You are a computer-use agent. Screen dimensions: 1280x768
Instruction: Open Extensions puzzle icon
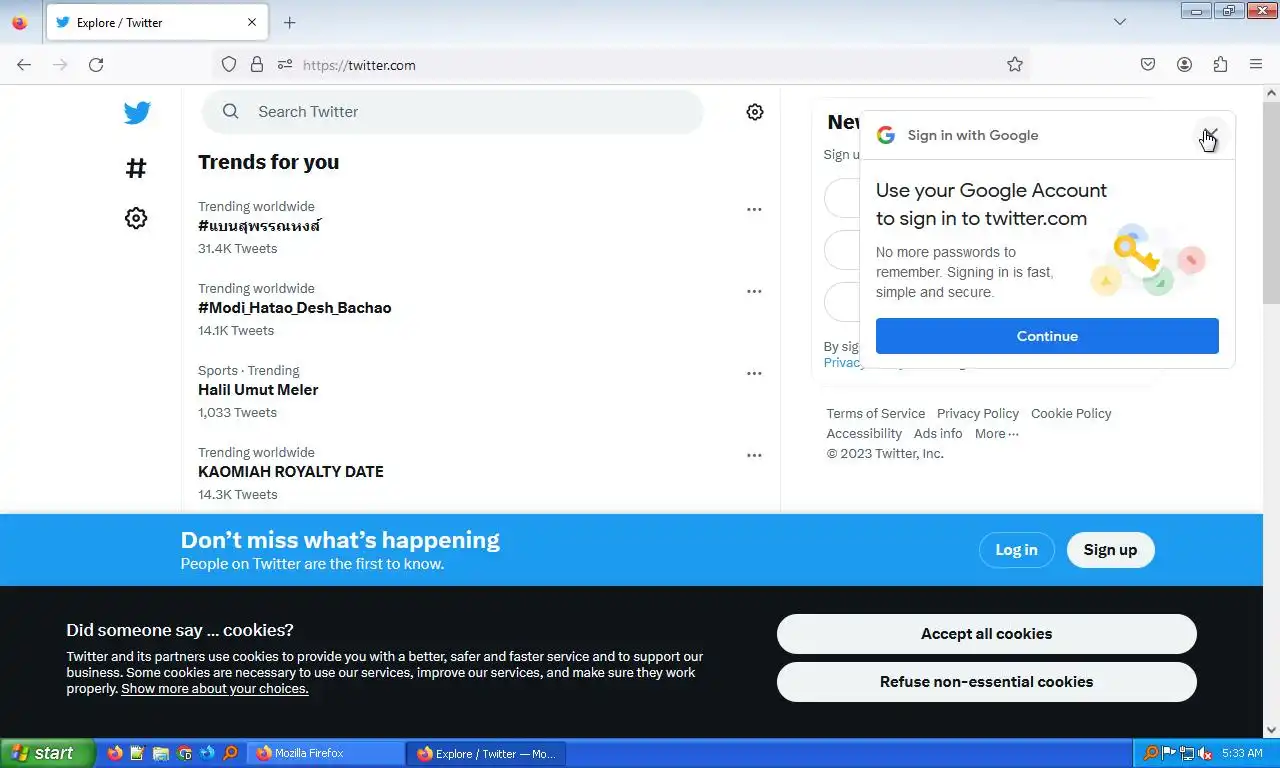pyautogui.click(x=1220, y=65)
